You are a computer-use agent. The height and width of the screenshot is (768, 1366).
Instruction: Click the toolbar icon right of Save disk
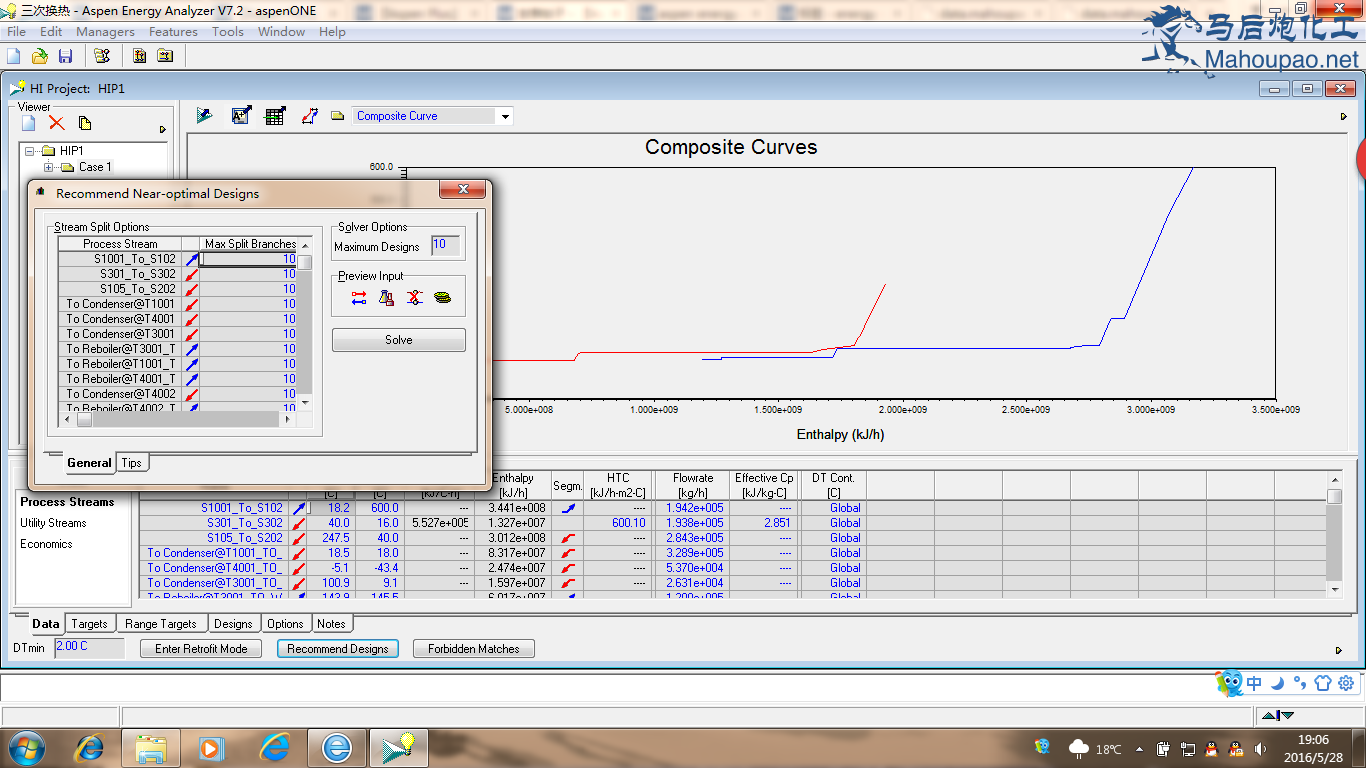point(103,56)
